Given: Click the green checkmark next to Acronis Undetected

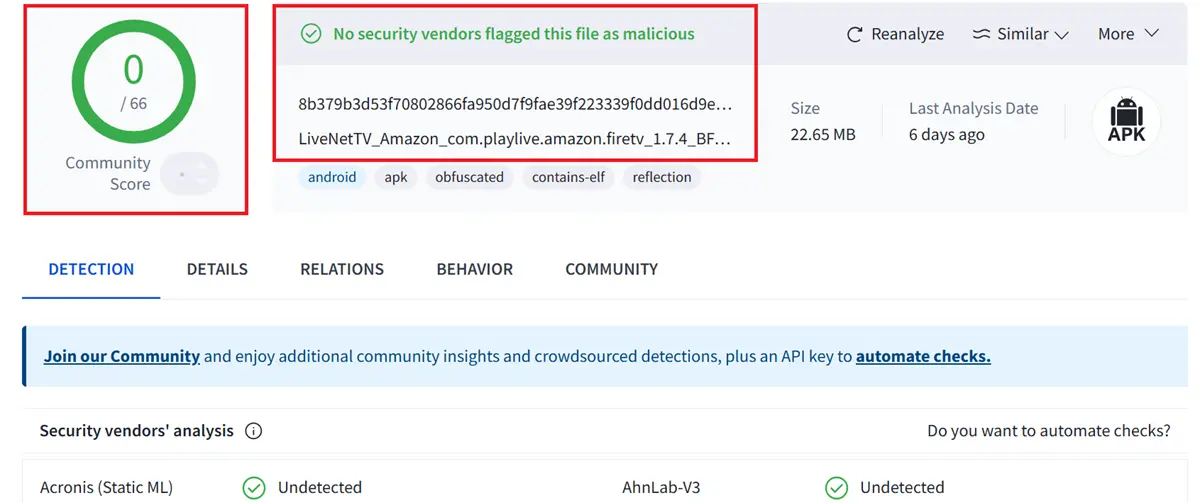Looking at the screenshot, I should click(x=254, y=487).
